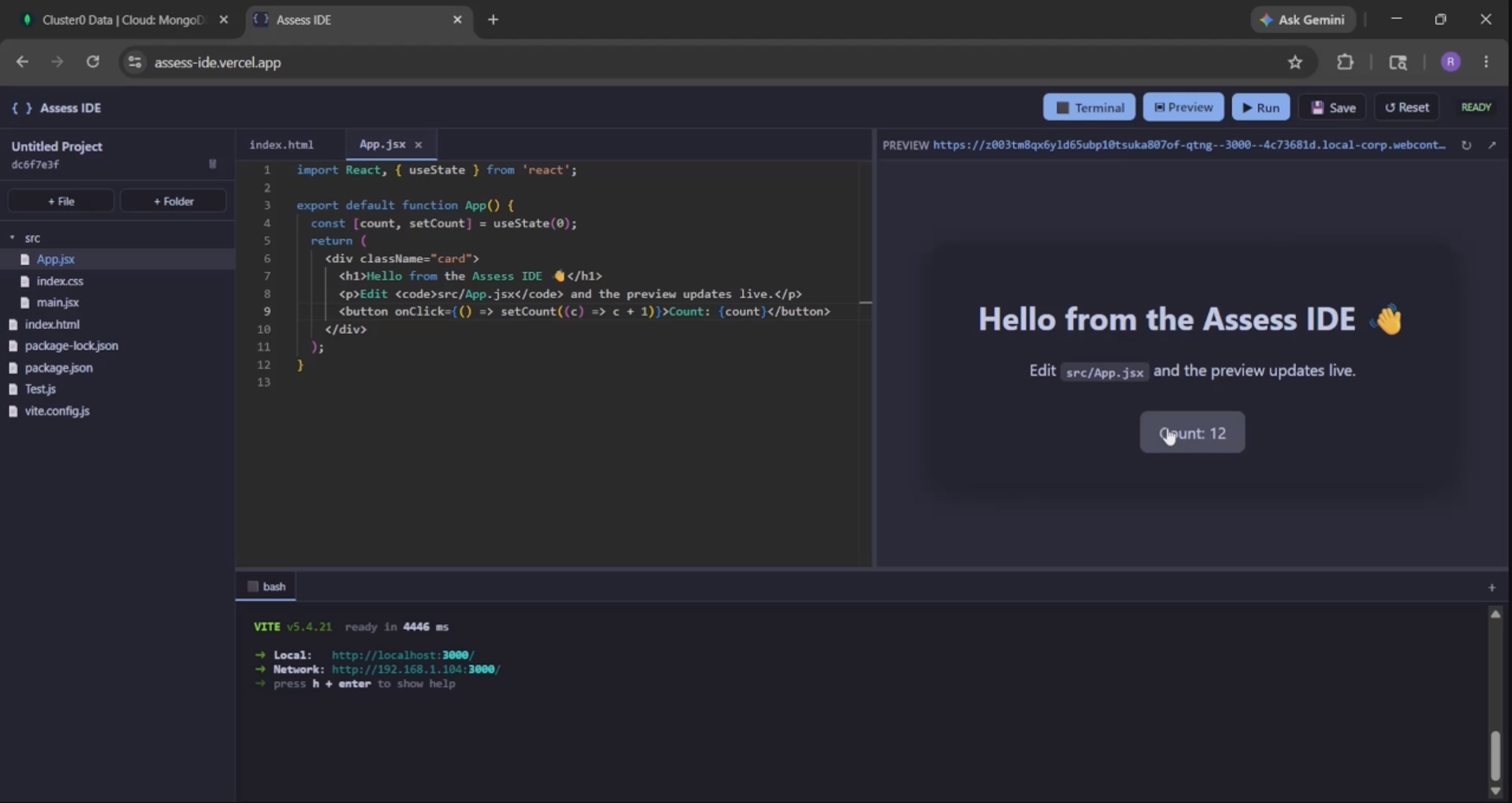Screen dimensions: 1512x803
Task: Click the preview URL link
Action: pos(1190,145)
